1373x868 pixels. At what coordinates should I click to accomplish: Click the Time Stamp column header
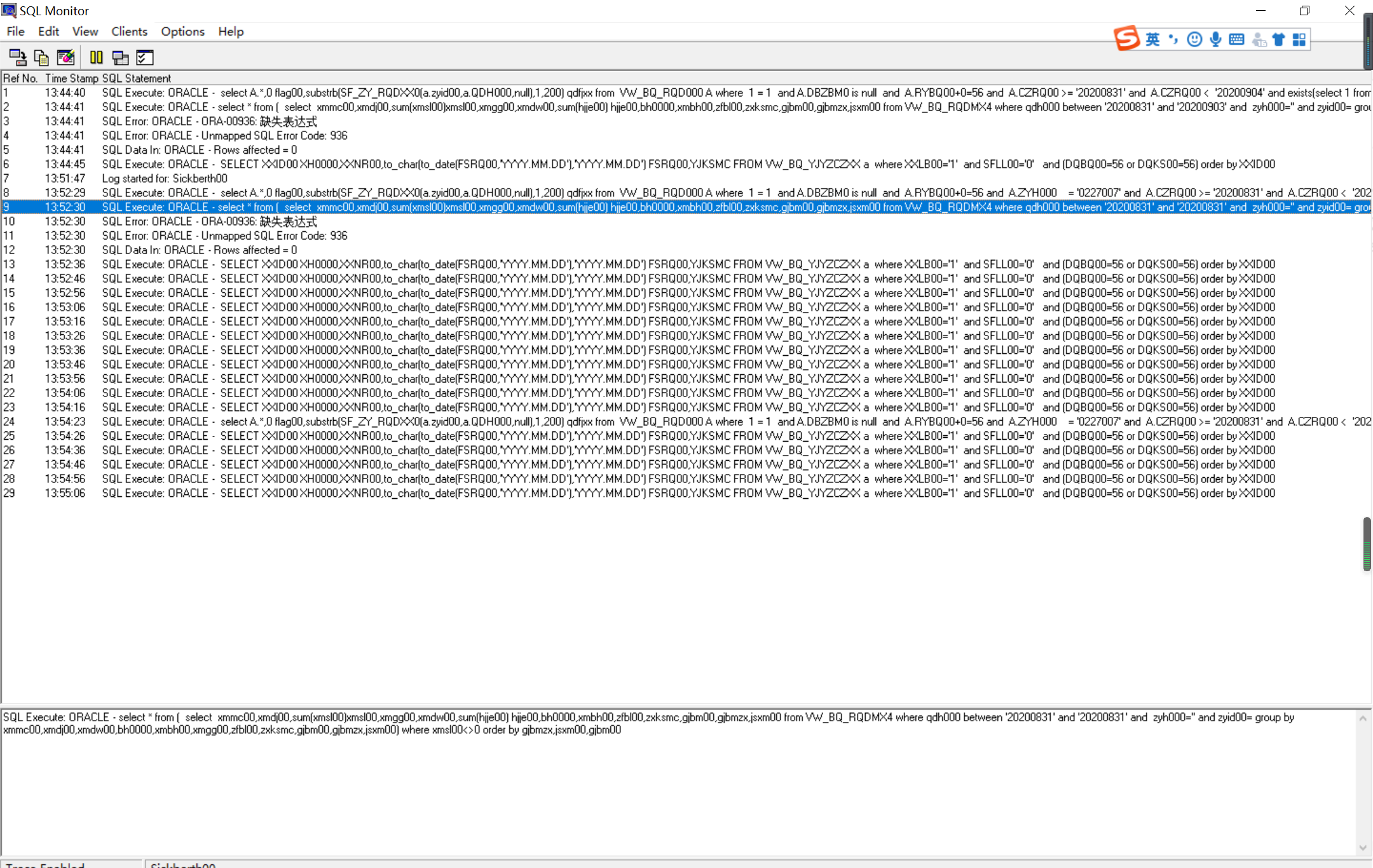pyautogui.click(x=71, y=78)
